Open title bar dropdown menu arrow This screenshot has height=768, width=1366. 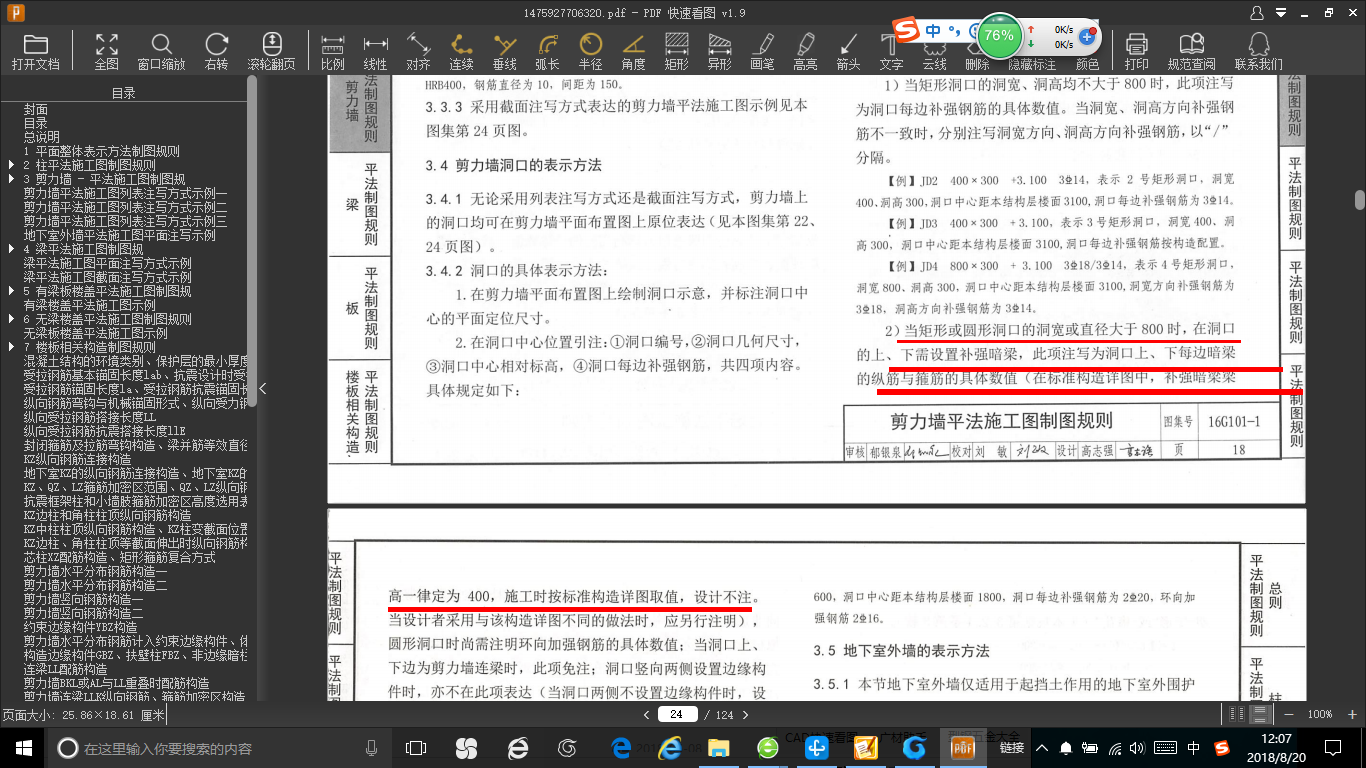click(1281, 12)
